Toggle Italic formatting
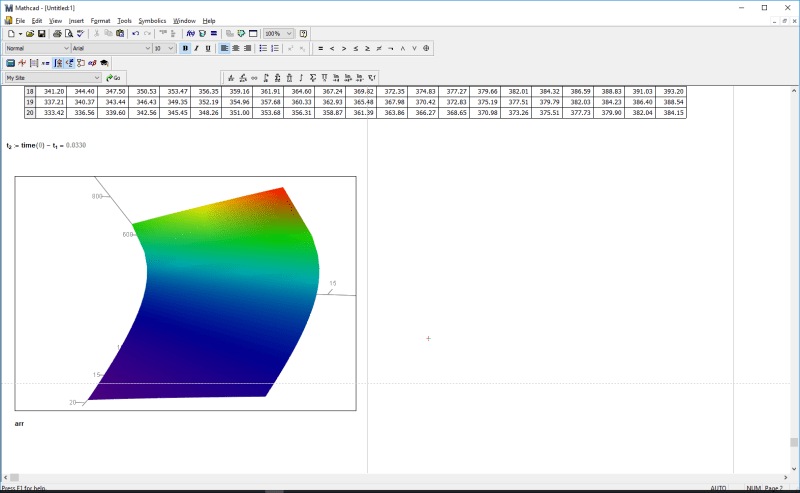 pos(196,48)
